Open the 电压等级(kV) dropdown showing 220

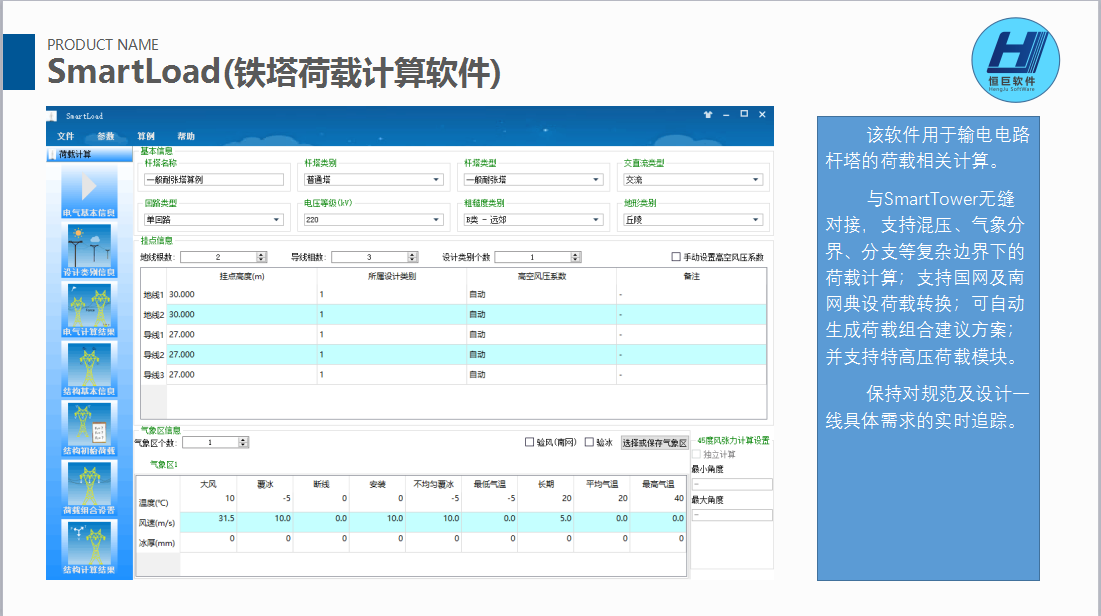(x=374, y=220)
